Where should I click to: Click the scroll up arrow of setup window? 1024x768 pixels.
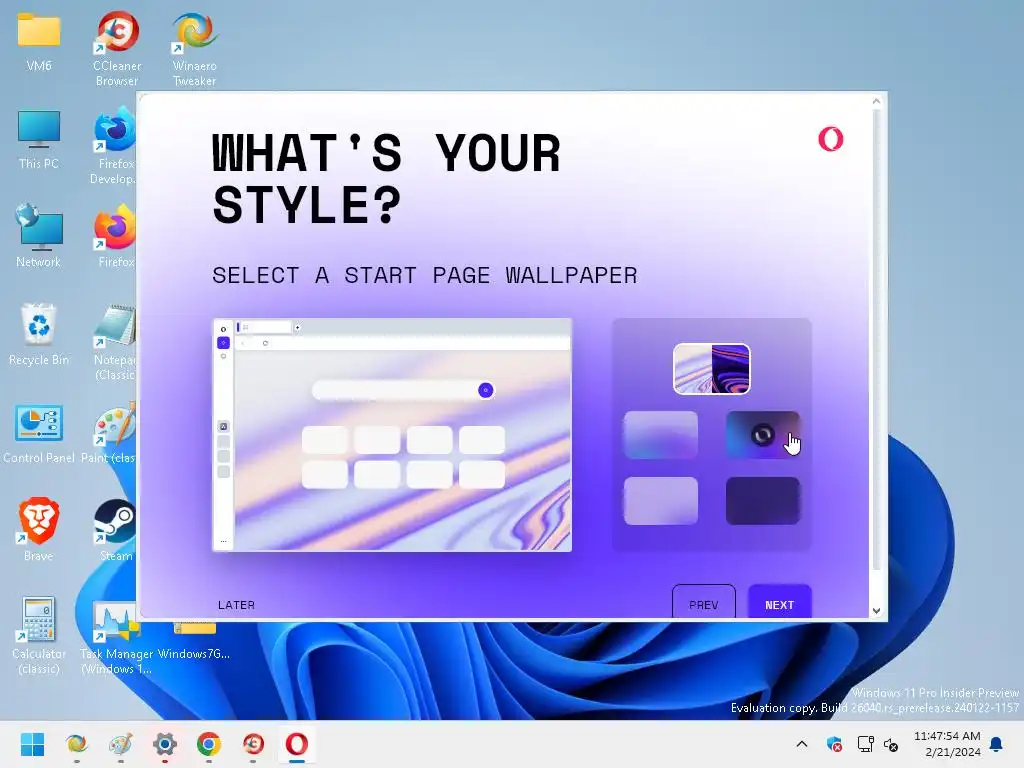coord(876,101)
